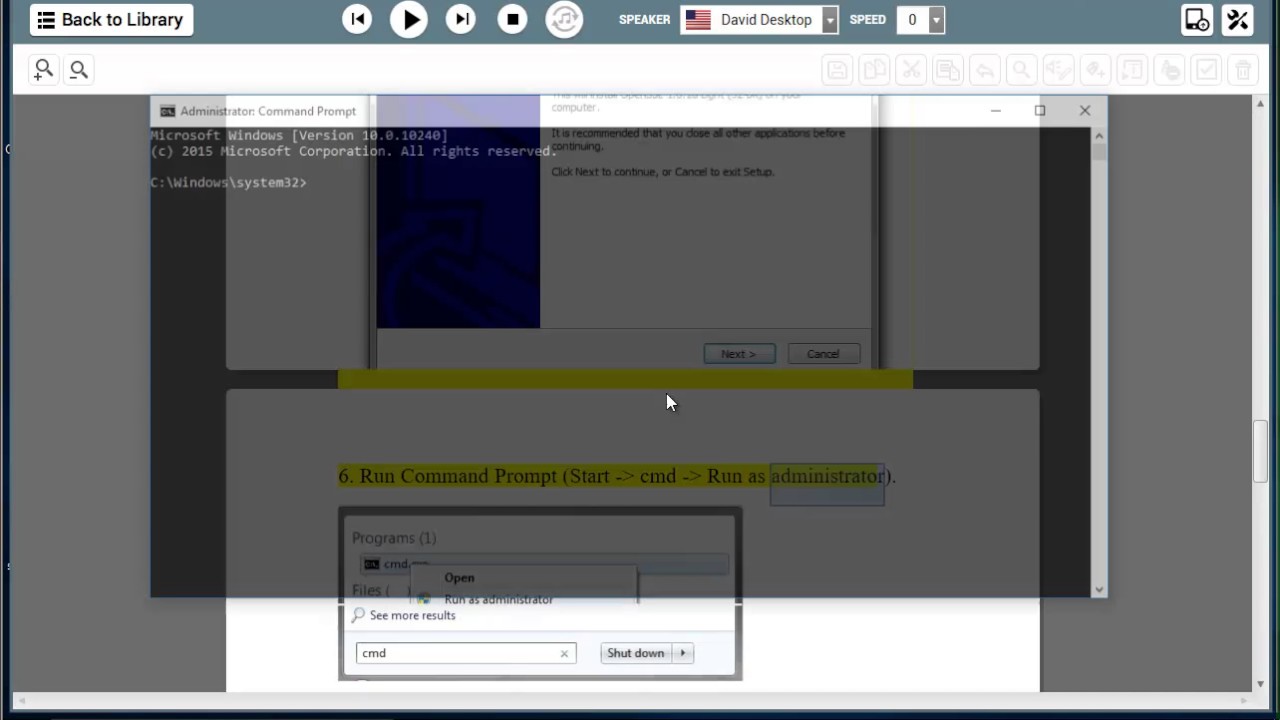Click the Command Prompt scroll down arrow
The width and height of the screenshot is (1280, 720).
tap(1100, 590)
